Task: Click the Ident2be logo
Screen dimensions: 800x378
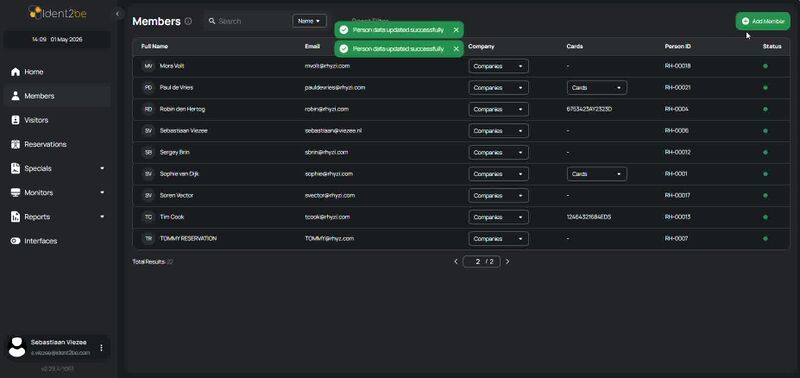Action: pos(57,12)
